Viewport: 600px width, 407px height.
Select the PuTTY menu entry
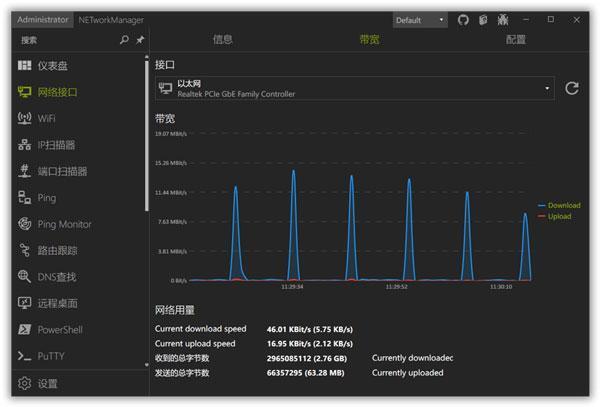pos(78,356)
